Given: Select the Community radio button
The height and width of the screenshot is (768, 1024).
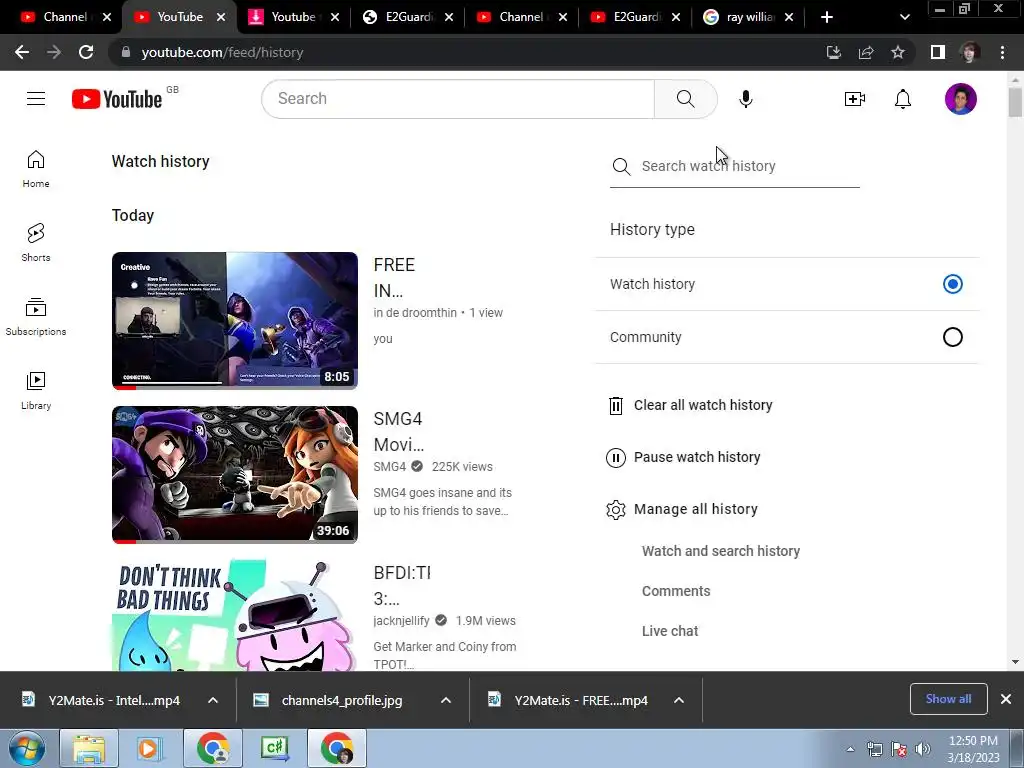Looking at the screenshot, I should tap(953, 337).
